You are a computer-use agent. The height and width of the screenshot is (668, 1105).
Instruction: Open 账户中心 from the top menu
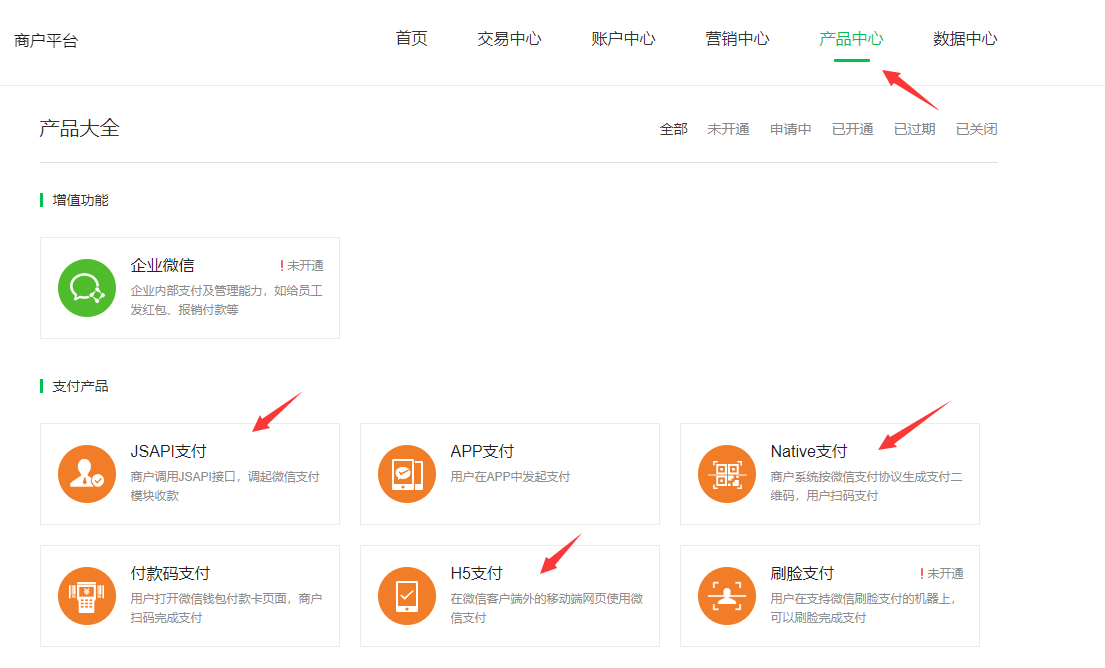click(x=623, y=39)
